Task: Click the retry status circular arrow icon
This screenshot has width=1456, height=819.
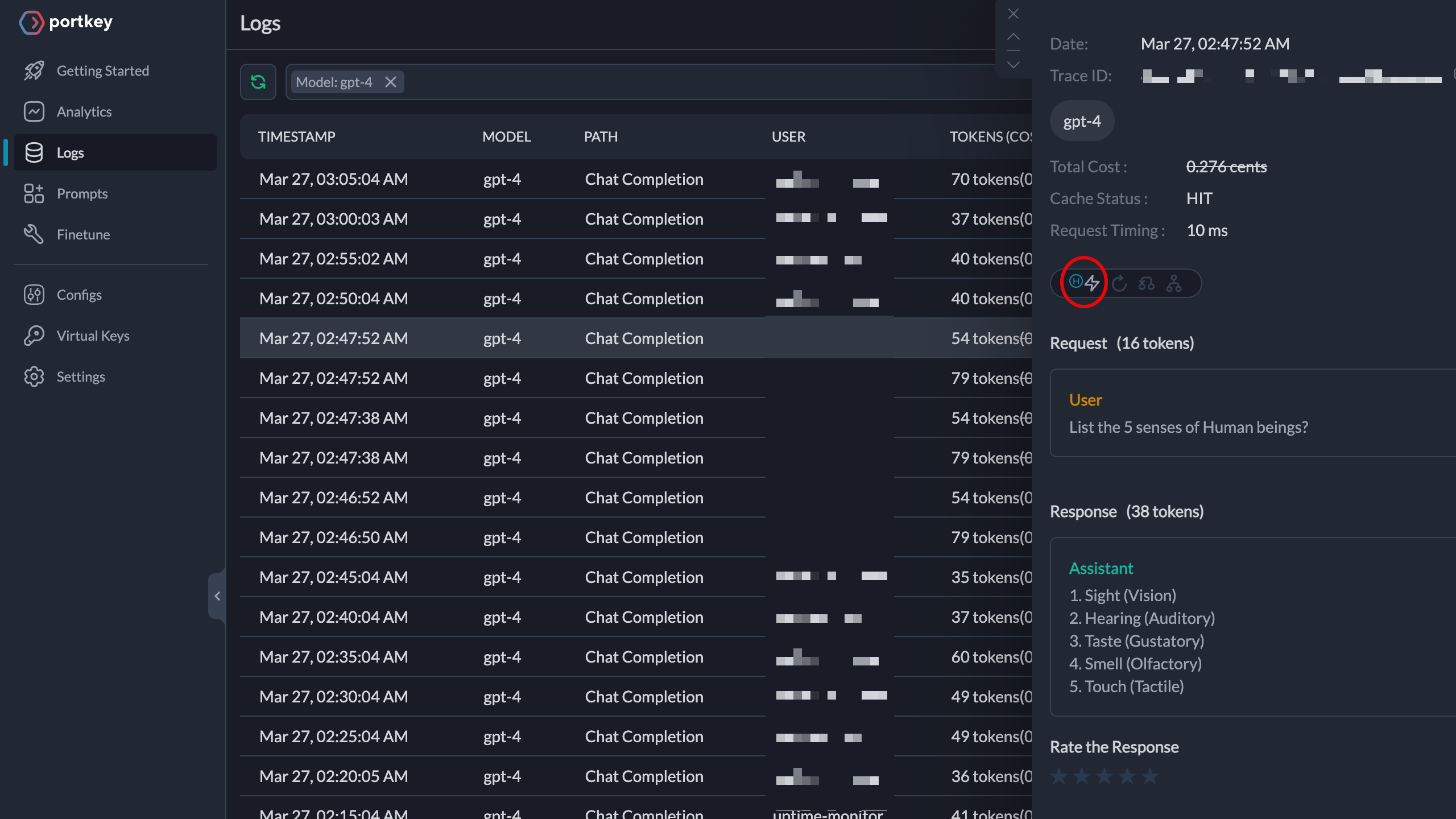Action: pyautogui.click(x=1119, y=283)
